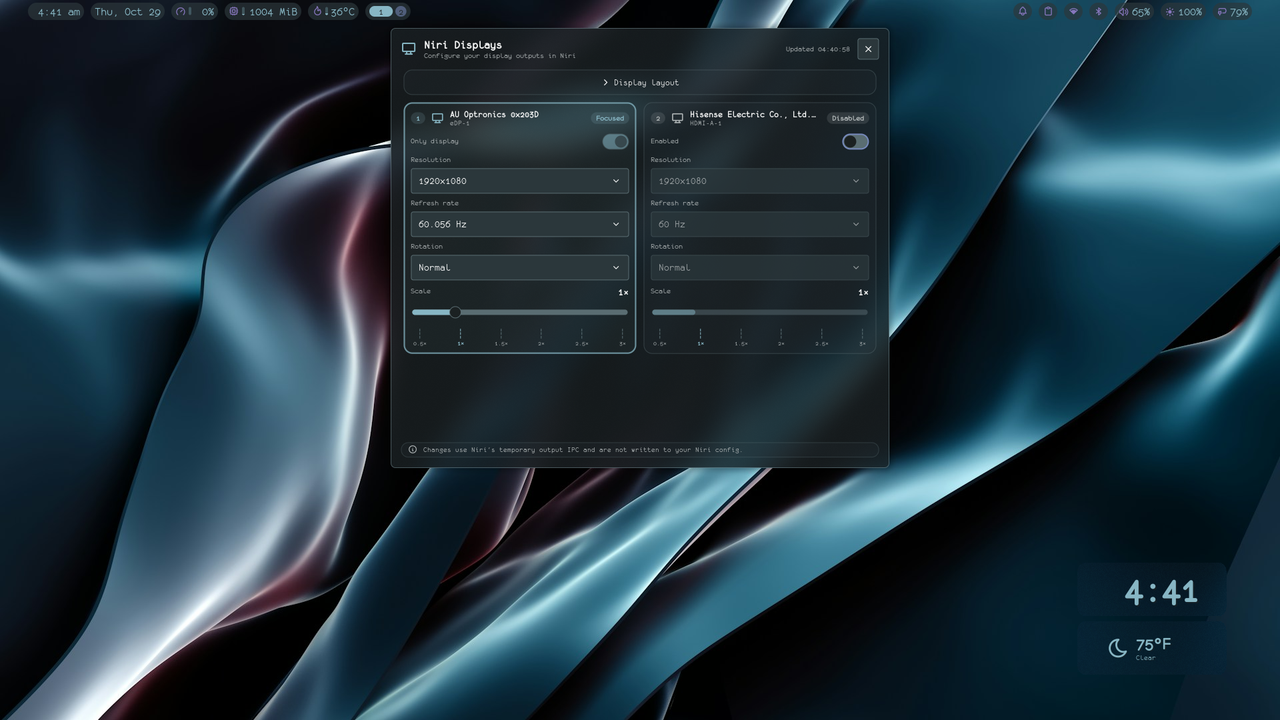Click the brightness indicator showing 100%

pyautogui.click(x=1183, y=12)
